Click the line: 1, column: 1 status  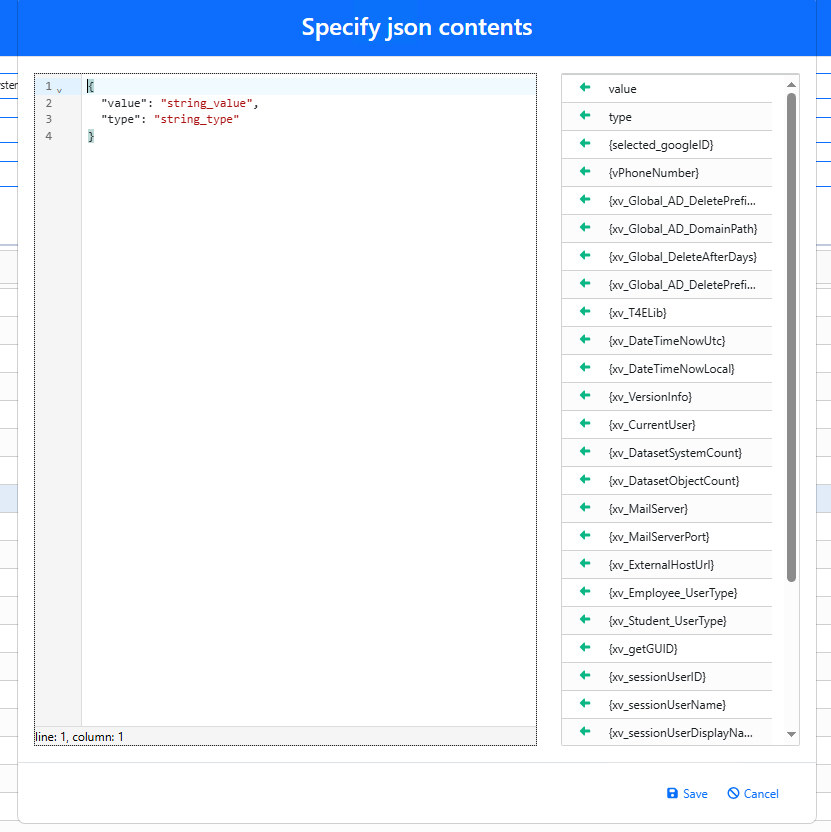tap(79, 737)
